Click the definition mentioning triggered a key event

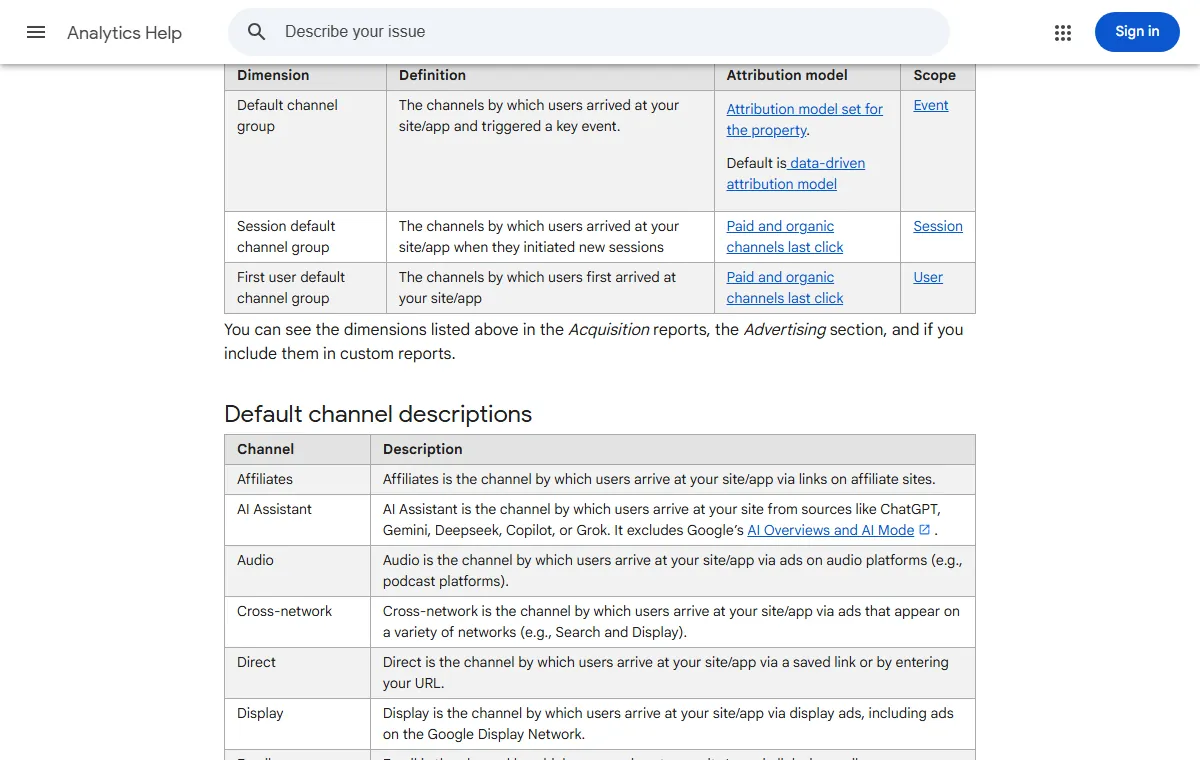click(539, 116)
